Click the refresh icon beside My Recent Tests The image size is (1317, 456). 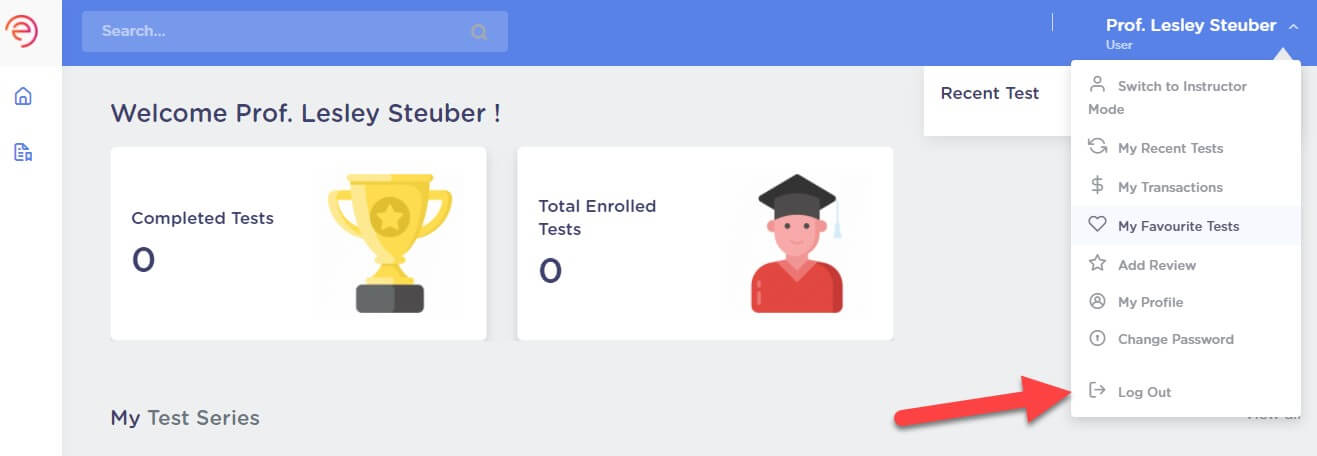pos(1097,146)
